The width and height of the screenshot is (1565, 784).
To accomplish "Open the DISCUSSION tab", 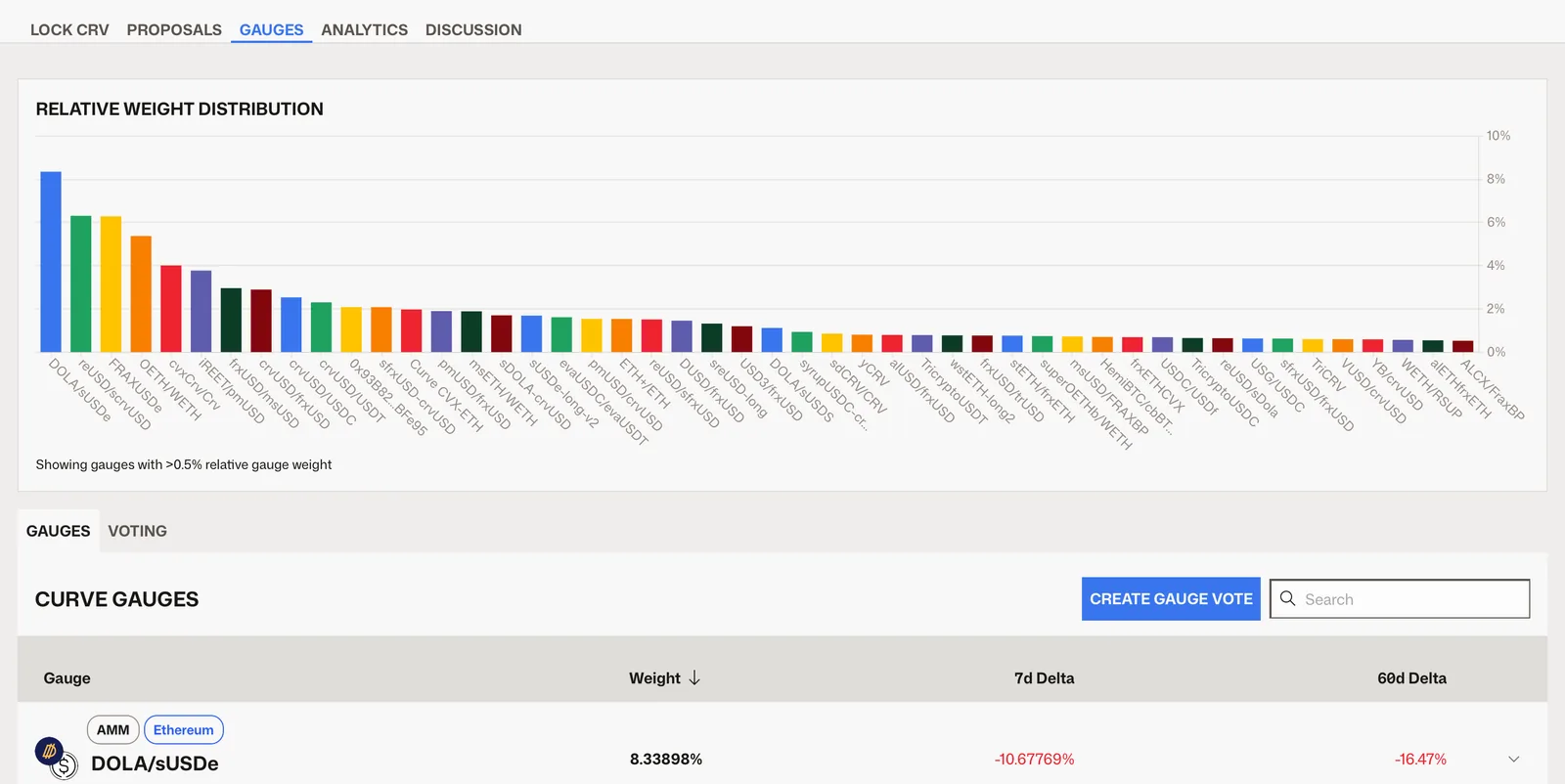I will (473, 29).
